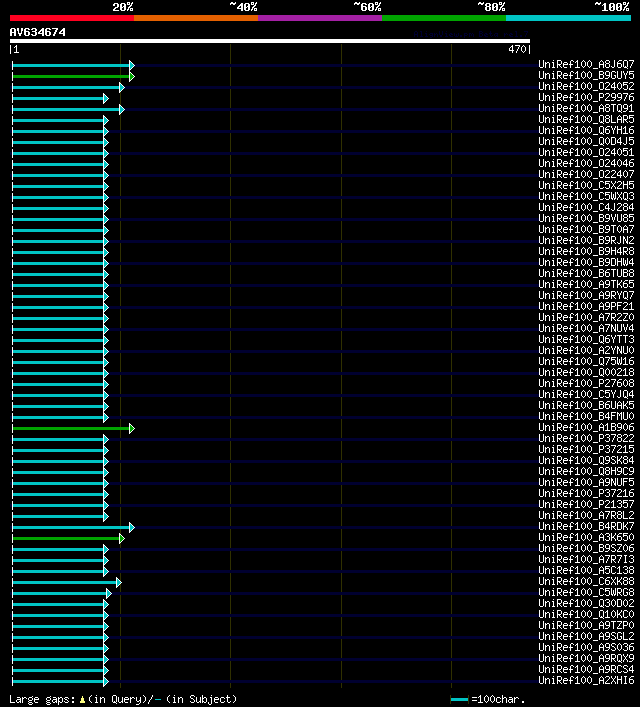Click the UniRef100_B9VU85 label
This screenshot has height=707, width=640.
(586, 218)
